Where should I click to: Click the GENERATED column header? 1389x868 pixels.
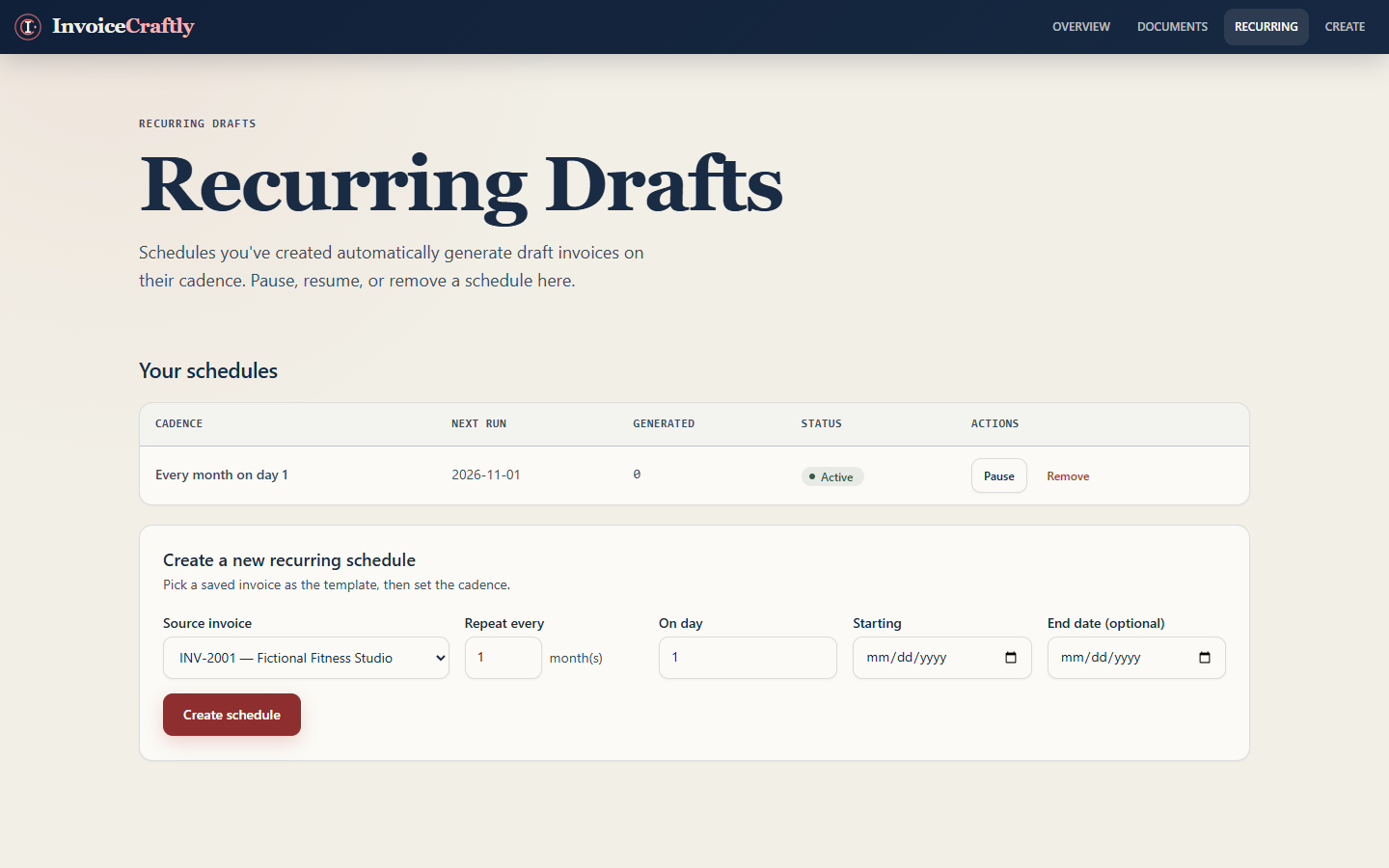point(664,423)
